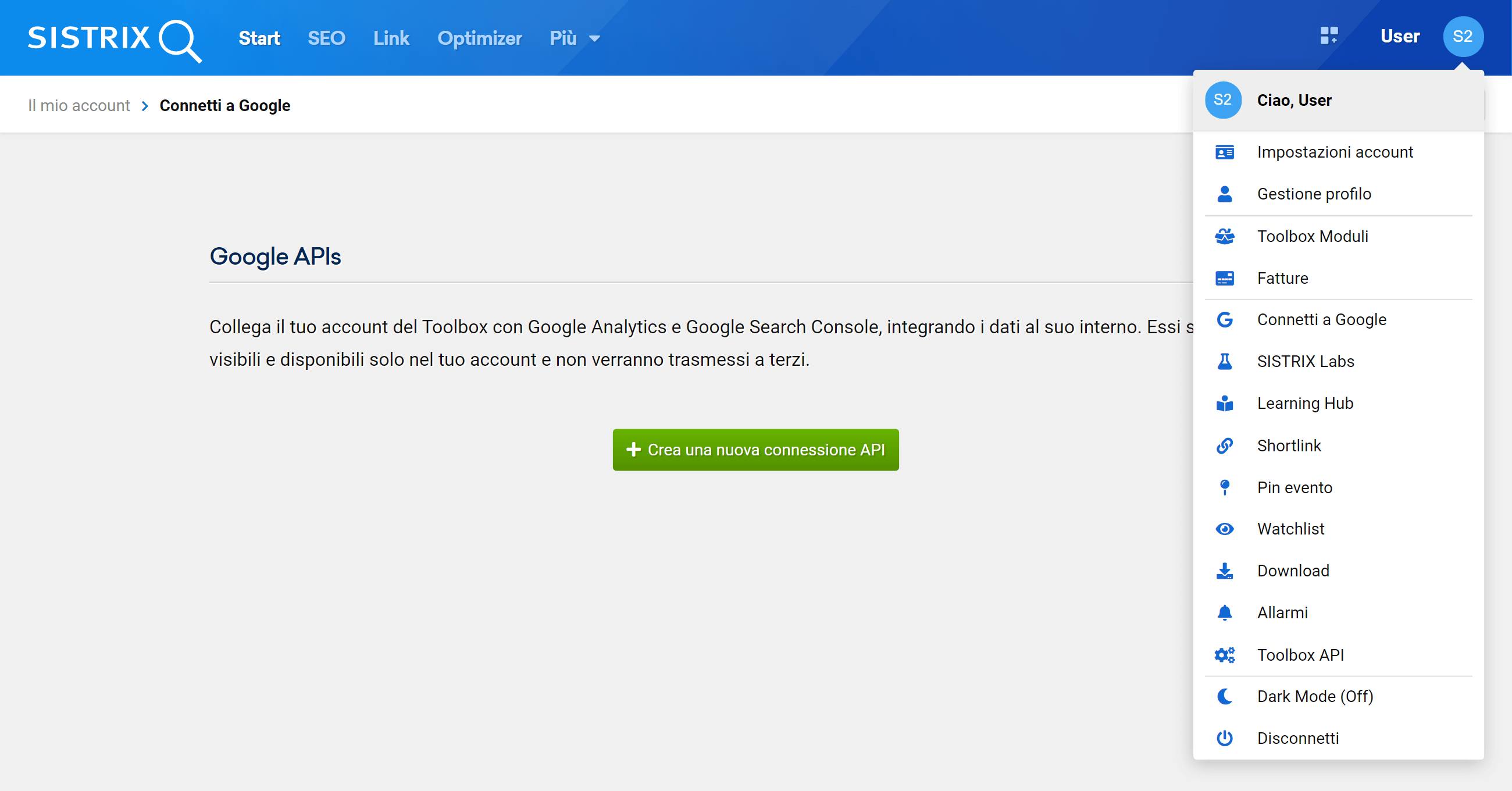The height and width of the screenshot is (791, 1512).
Task: Click the Fatture invoice icon
Action: tap(1224, 279)
